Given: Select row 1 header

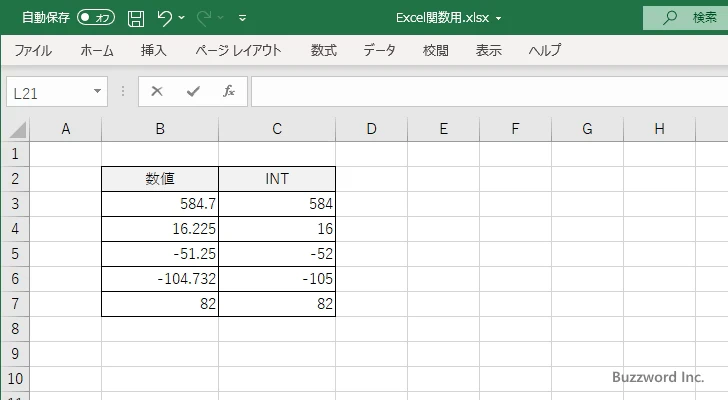Looking at the screenshot, I should (x=15, y=154).
